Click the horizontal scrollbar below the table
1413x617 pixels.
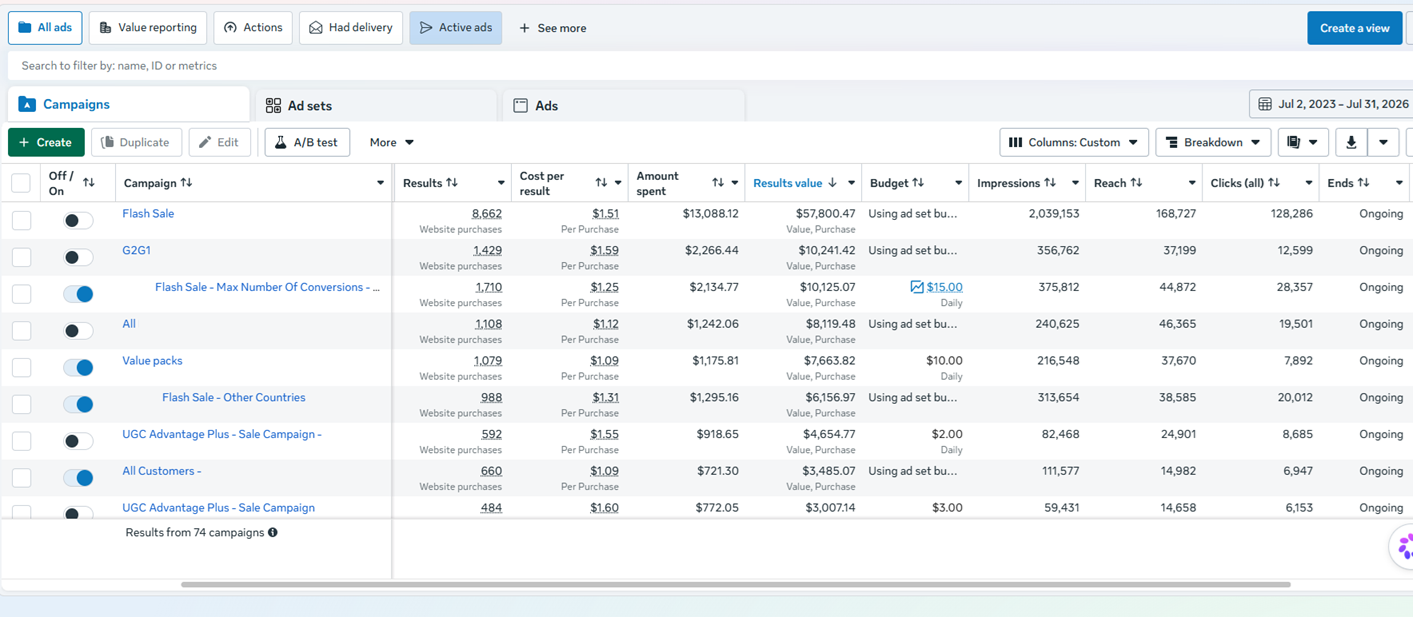pos(735,584)
